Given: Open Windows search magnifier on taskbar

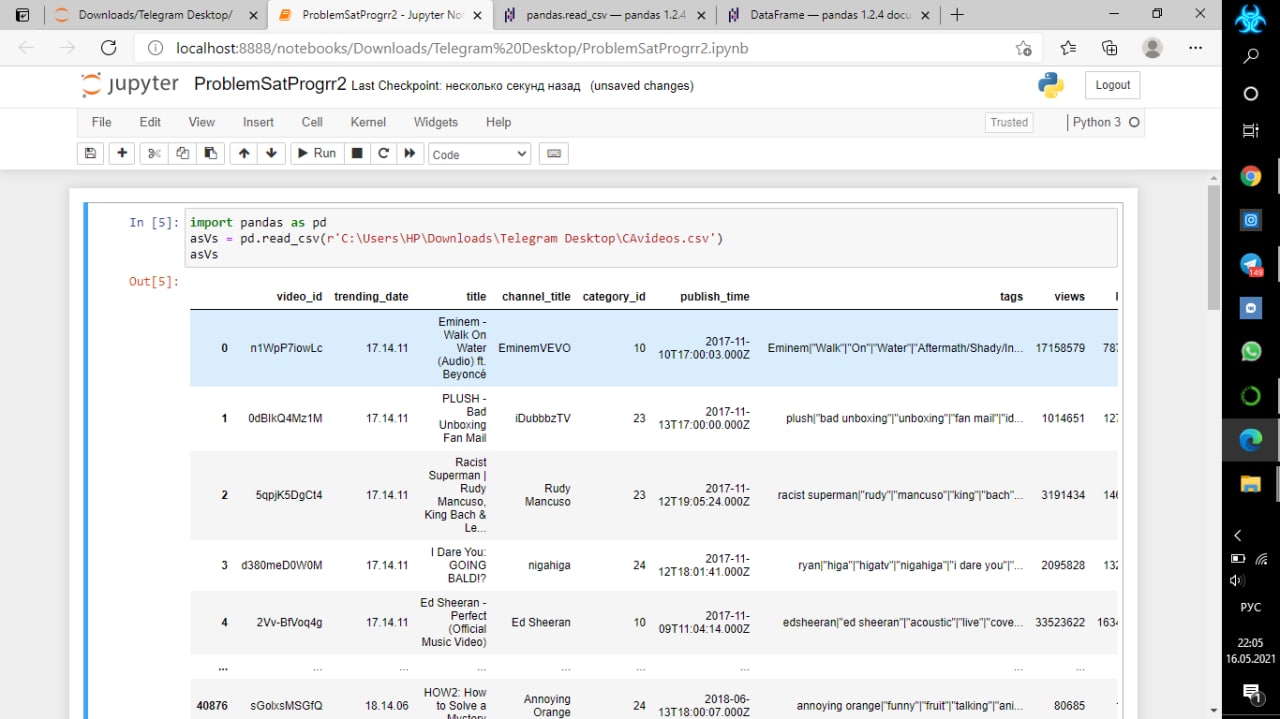Looking at the screenshot, I should click(1251, 57).
